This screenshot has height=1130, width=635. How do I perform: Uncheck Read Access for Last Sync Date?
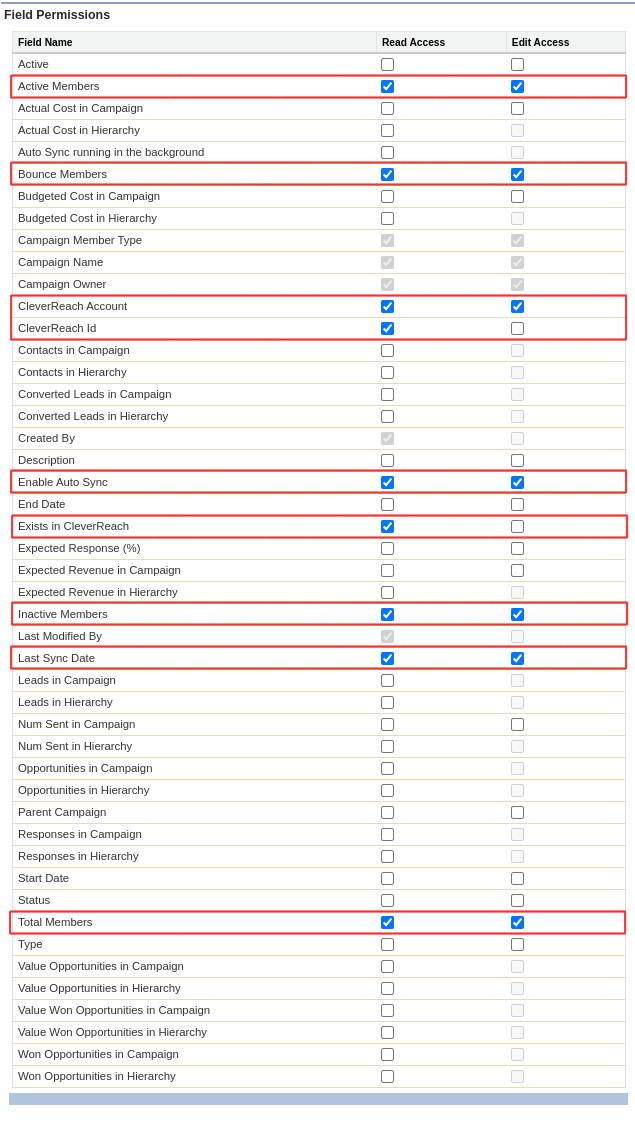[387, 658]
